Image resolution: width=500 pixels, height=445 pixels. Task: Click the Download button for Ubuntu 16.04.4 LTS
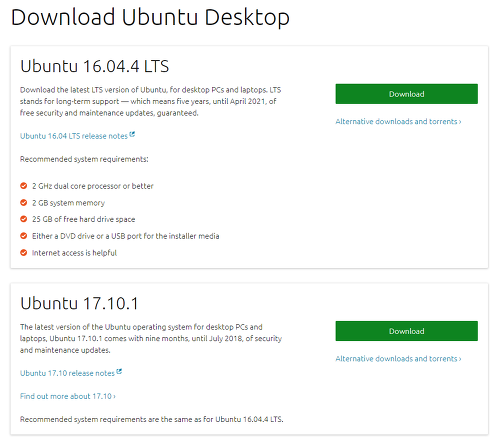406,94
